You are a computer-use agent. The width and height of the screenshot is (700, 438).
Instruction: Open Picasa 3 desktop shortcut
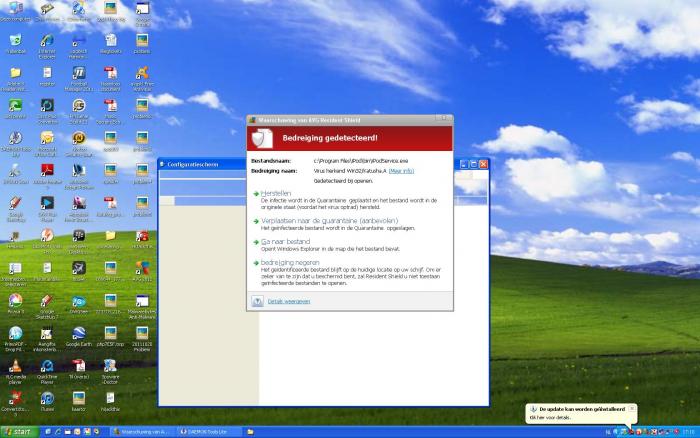tap(15, 304)
